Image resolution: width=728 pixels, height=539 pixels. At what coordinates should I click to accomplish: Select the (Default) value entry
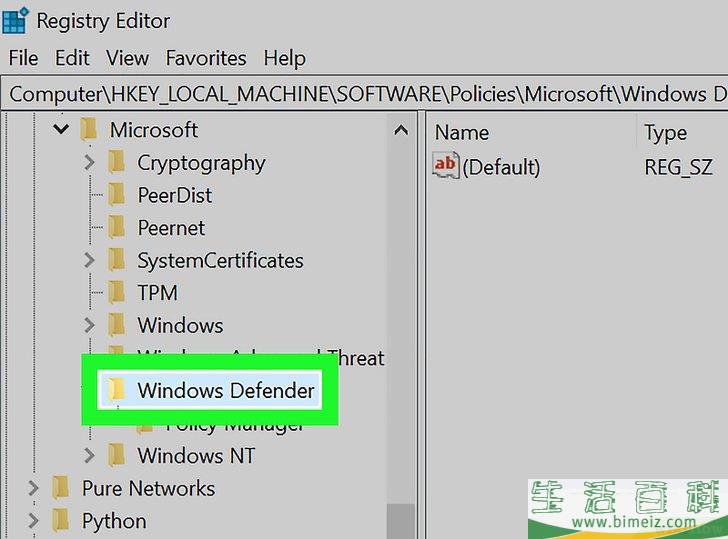tap(501, 167)
